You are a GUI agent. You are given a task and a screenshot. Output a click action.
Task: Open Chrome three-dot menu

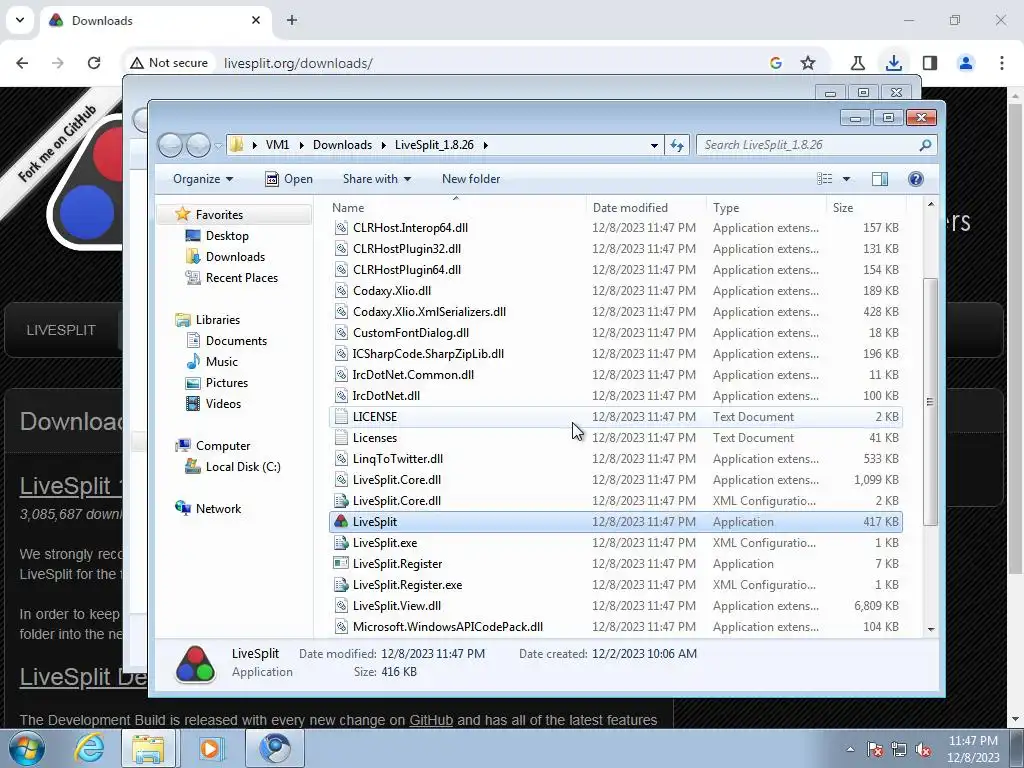[1002, 63]
